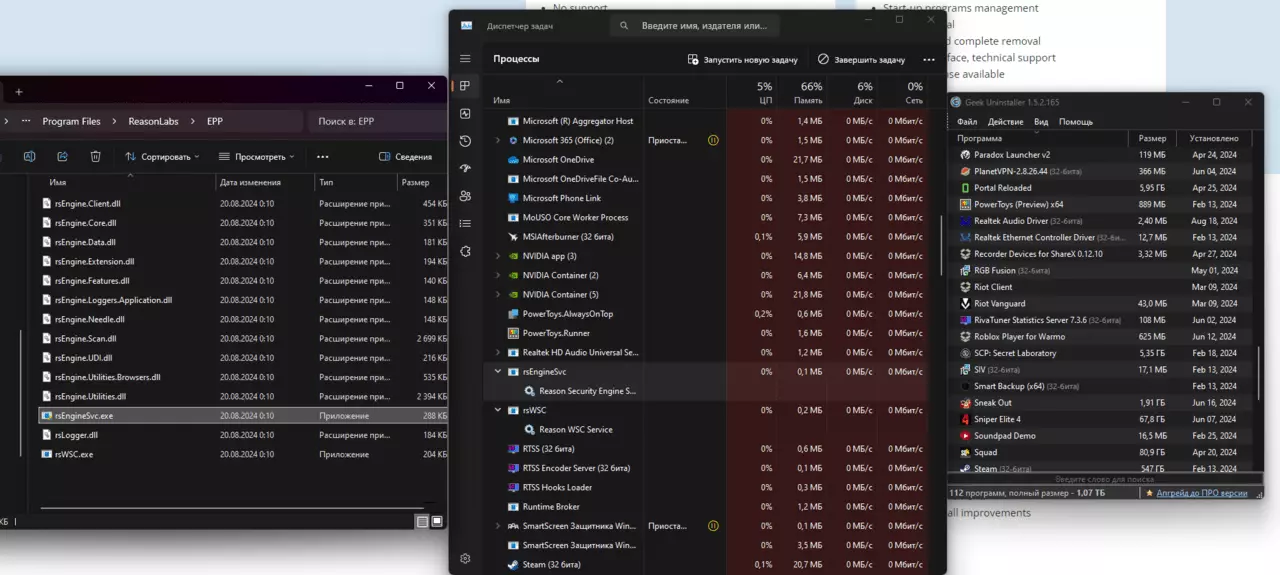Toggle the Details pane button in Explorer
This screenshot has height=575, width=1280.
pos(406,157)
